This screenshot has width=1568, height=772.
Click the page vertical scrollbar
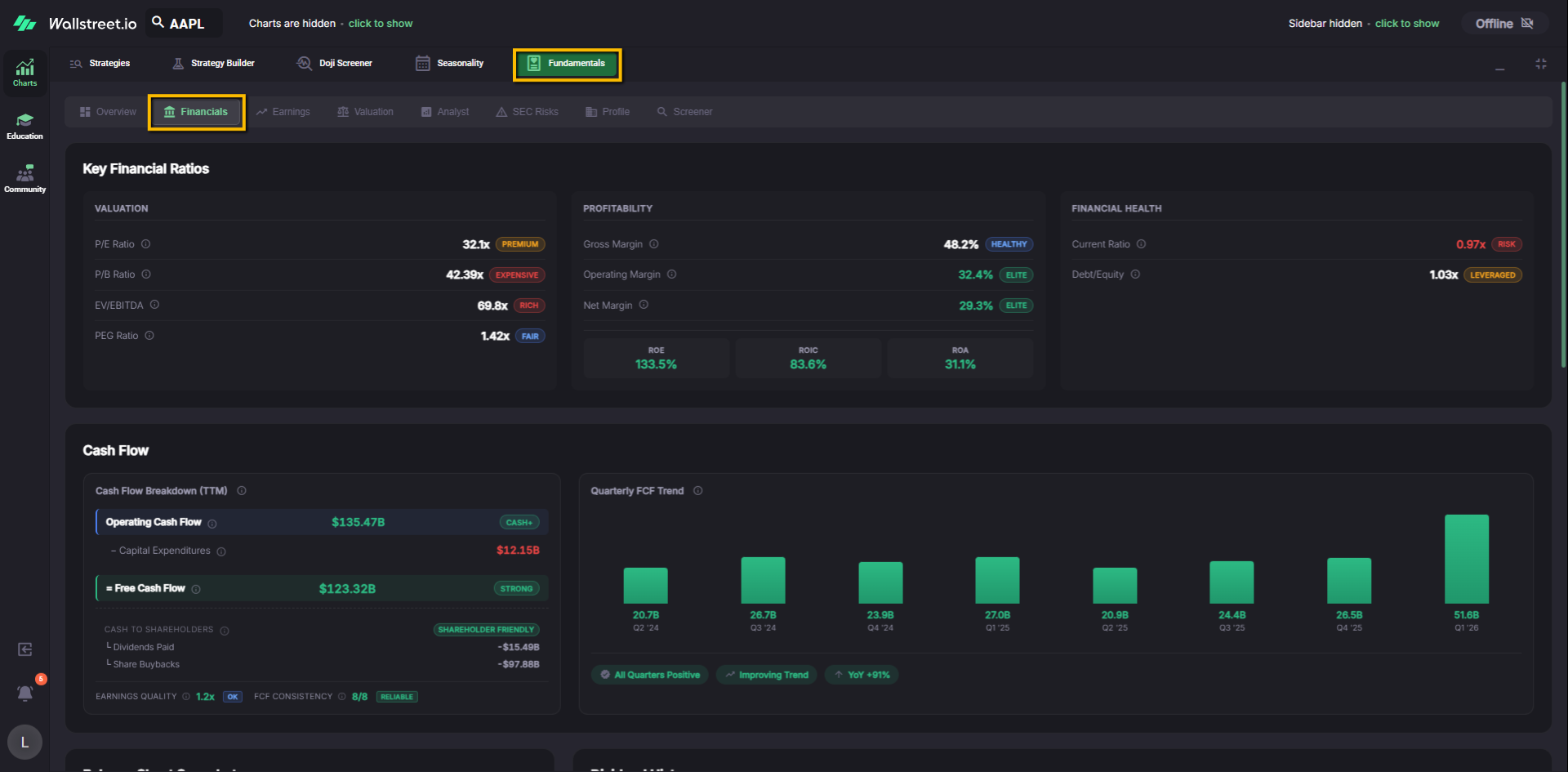[1563, 225]
